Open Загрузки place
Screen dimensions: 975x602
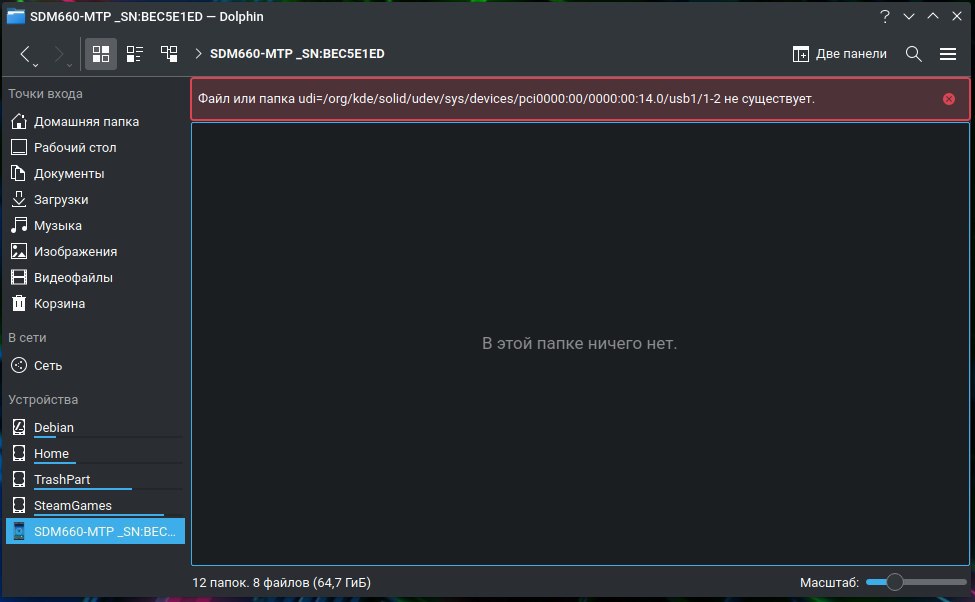coord(95,200)
